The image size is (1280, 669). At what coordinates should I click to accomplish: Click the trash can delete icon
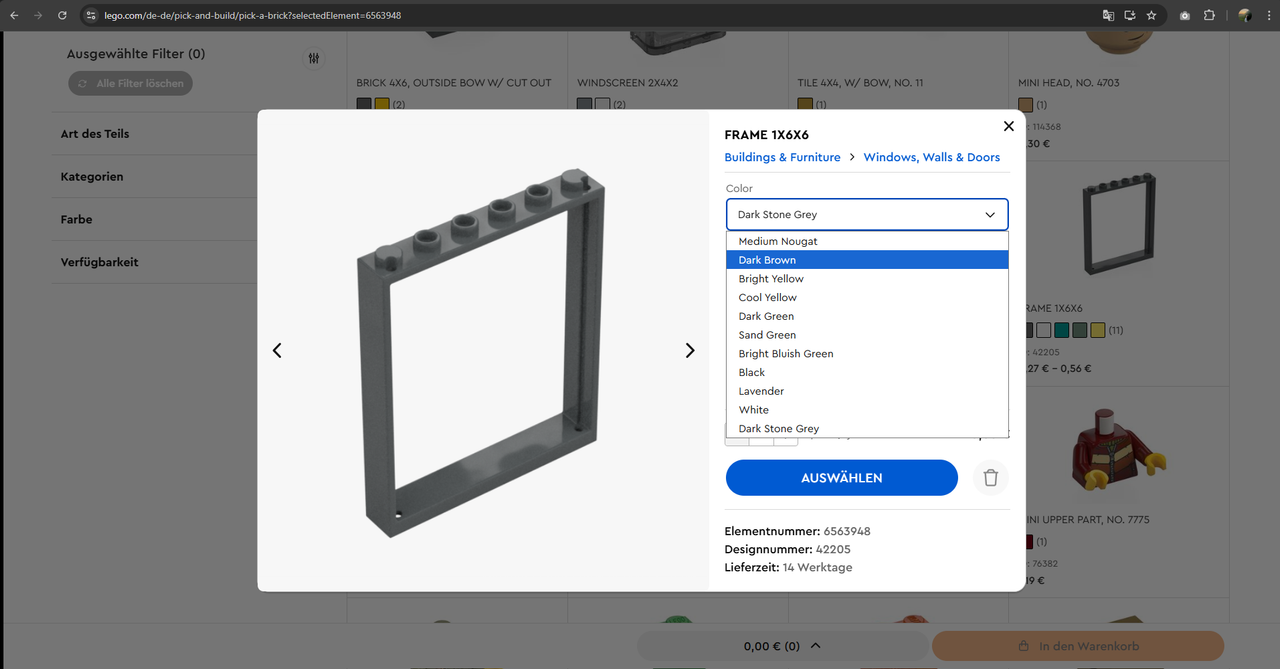click(990, 478)
